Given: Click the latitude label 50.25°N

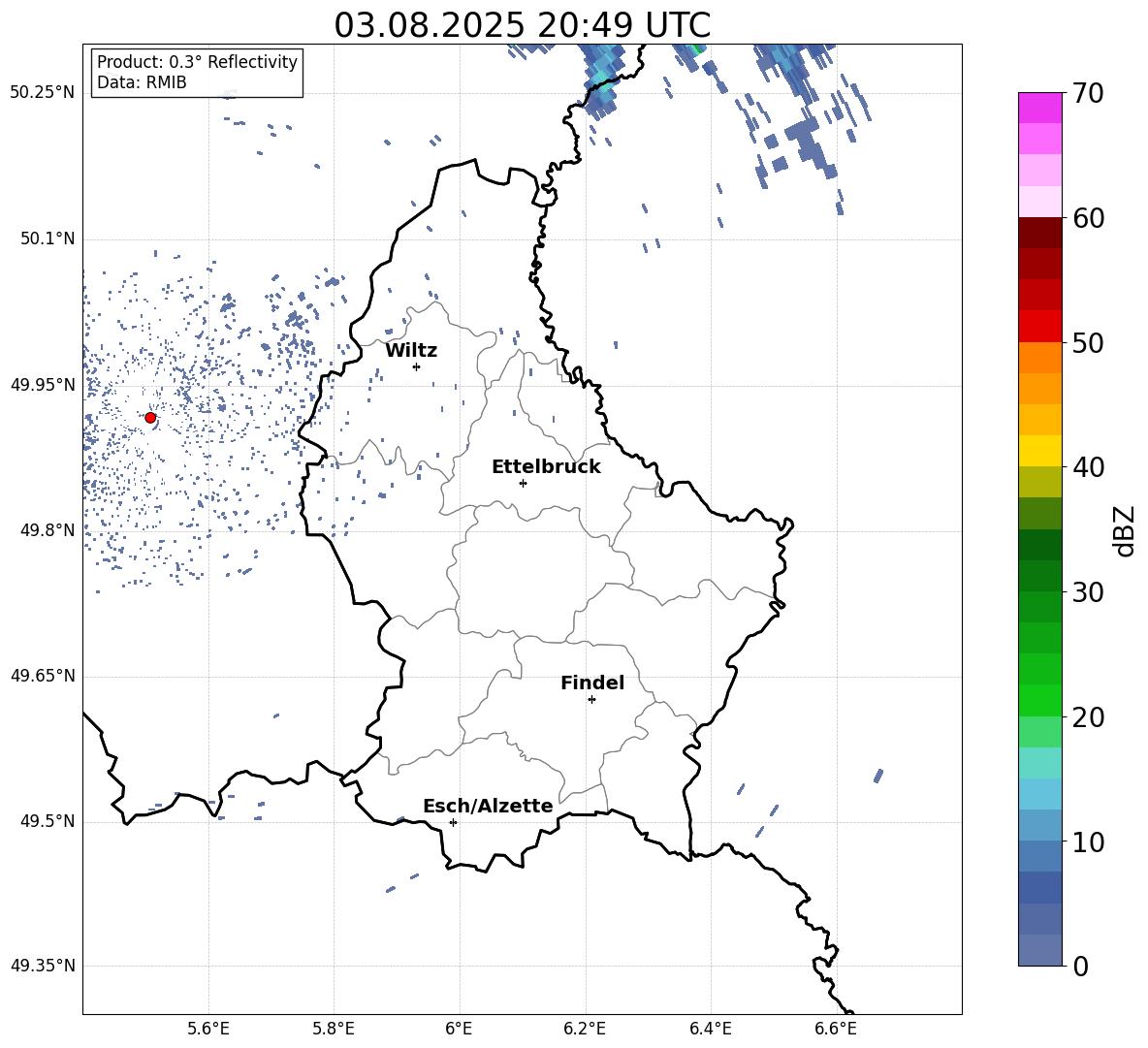Looking at the screenshot, I should click(x=43, y=93).
